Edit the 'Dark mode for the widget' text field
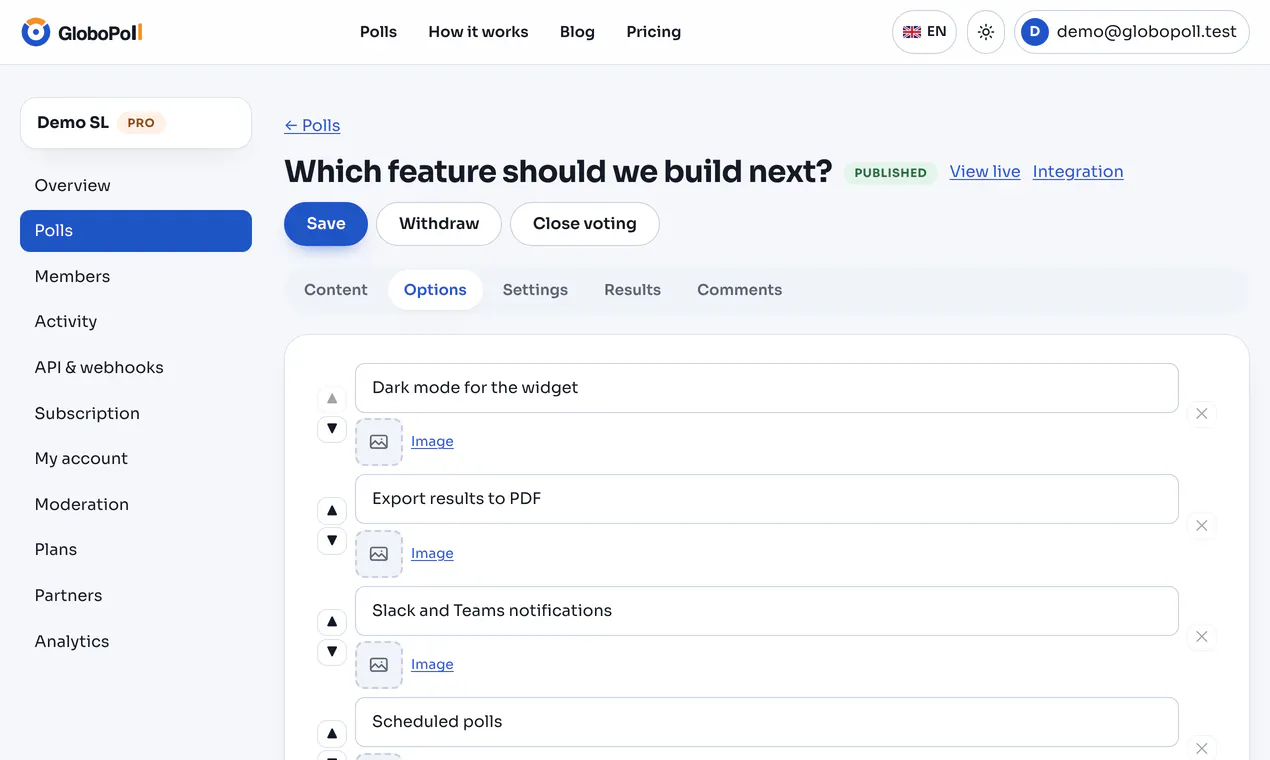 pos(767,388)
